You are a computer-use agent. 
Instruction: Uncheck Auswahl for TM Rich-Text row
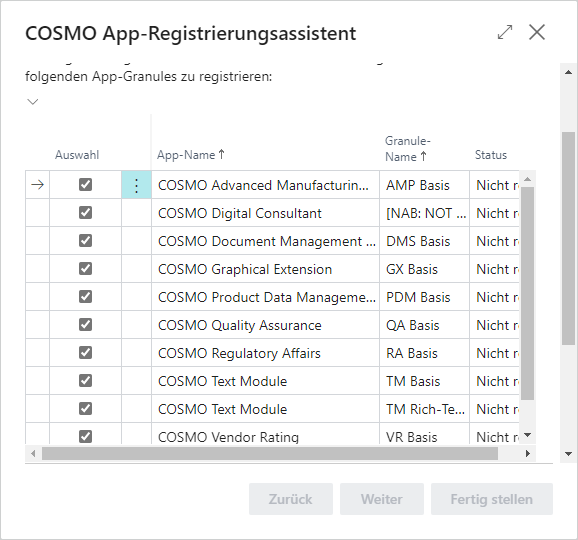click(x=86, y=409)
